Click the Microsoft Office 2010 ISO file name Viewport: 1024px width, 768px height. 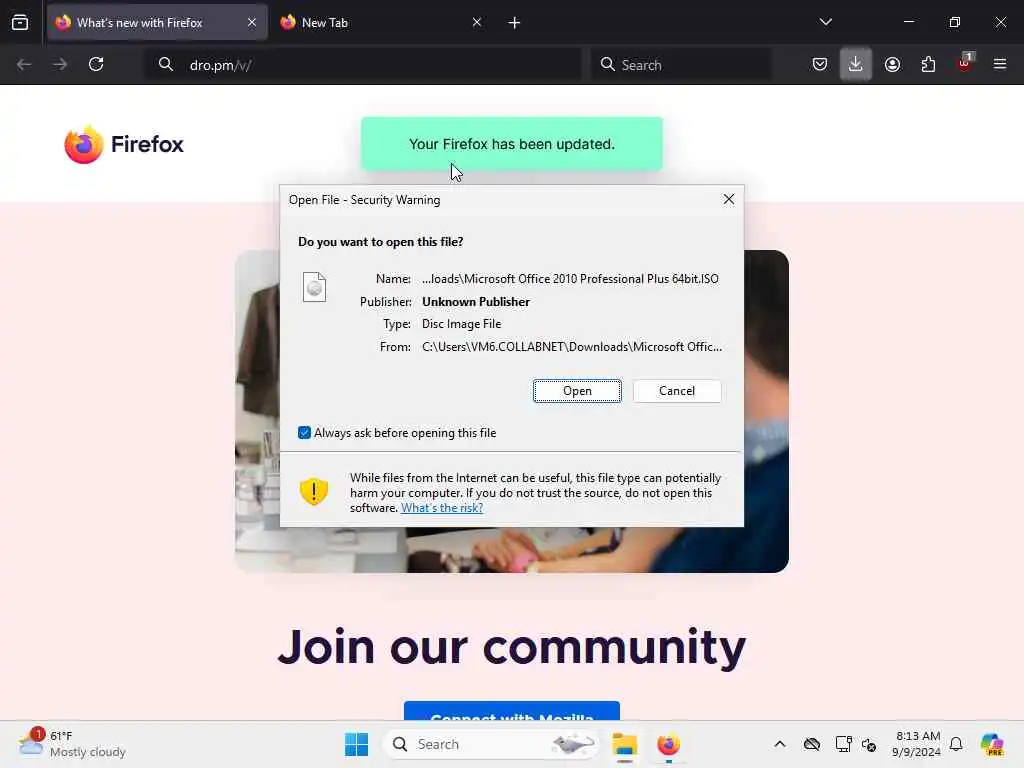click(570, 279)
